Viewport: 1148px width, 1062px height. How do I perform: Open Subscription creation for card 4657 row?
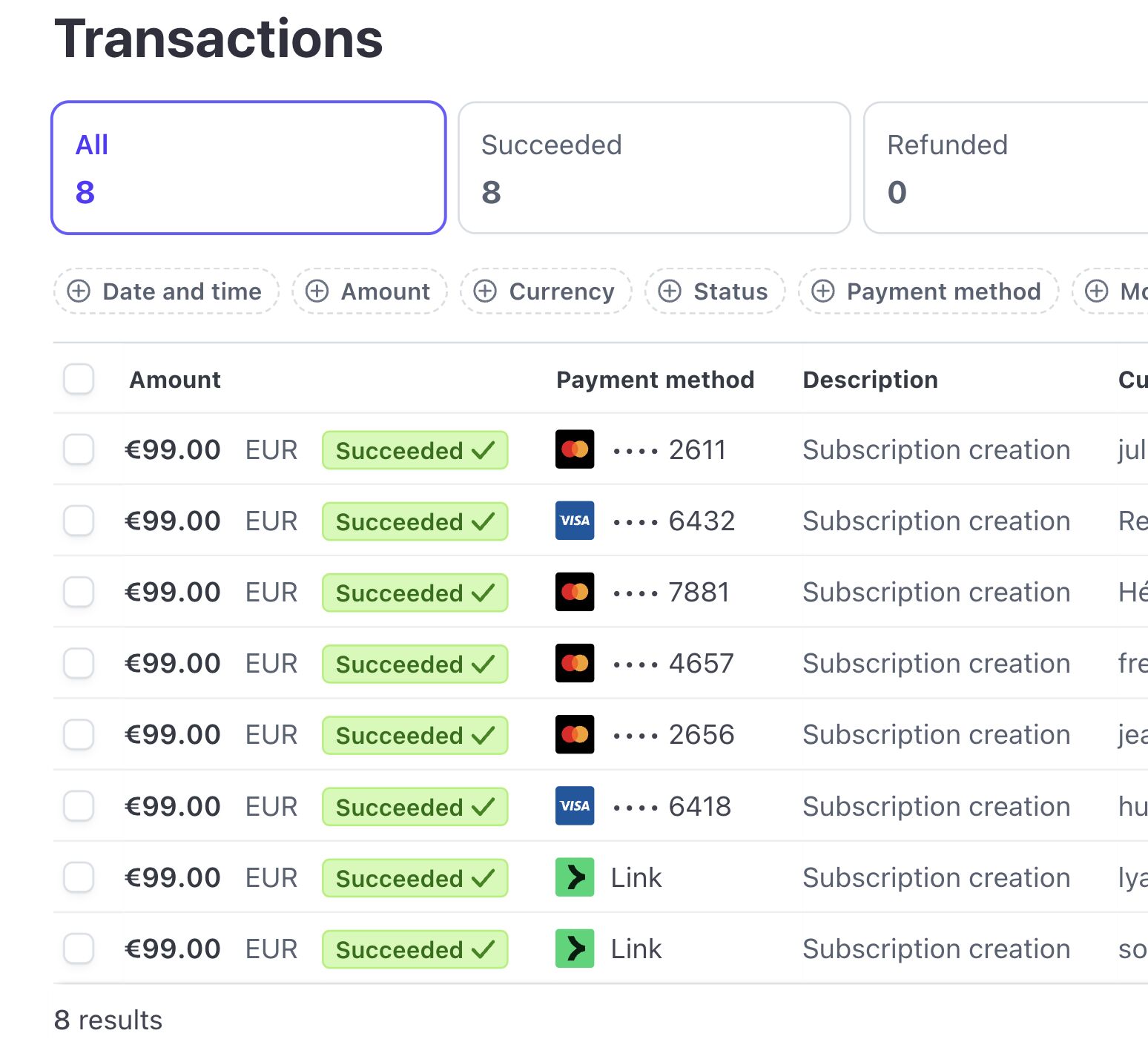[936, 663]
